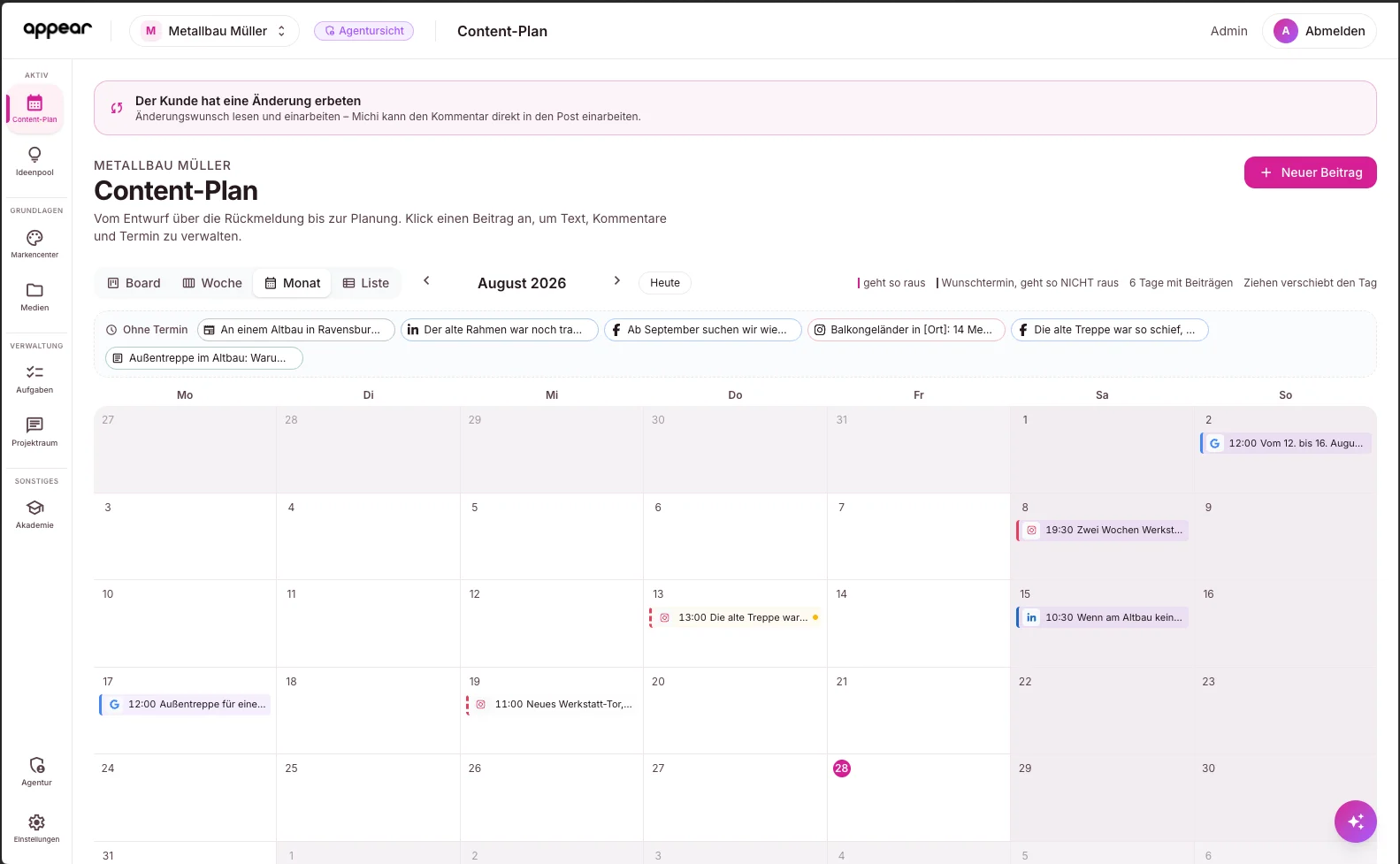Open Instagram draft 'Balkongeländer in [Ort]'

[x=907, y=330]
